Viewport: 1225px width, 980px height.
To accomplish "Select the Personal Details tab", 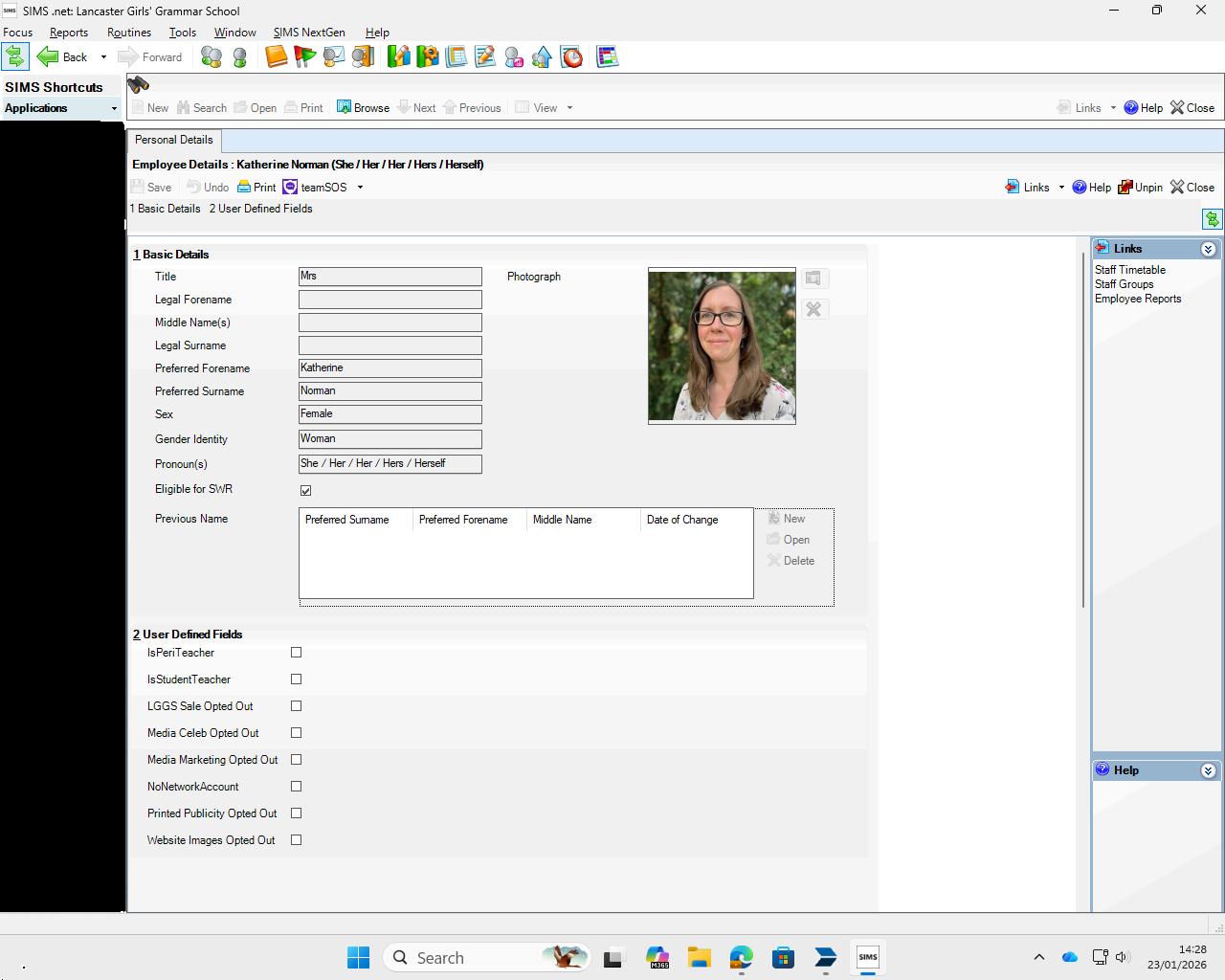I will pyautogui.click(x=173, y=140).
